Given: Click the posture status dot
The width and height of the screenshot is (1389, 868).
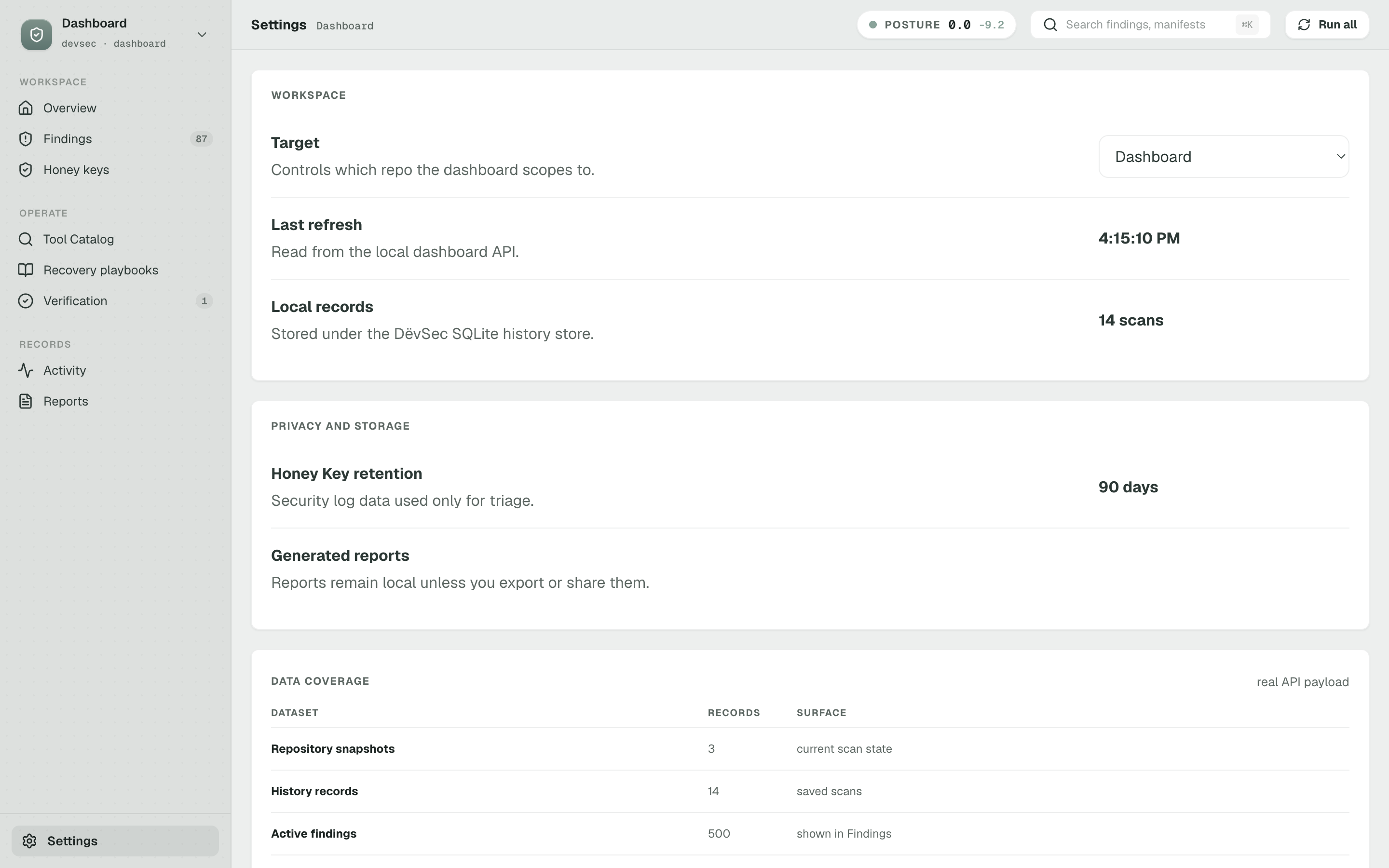Looking at the screenshot, I should click(x=872, y=25).
